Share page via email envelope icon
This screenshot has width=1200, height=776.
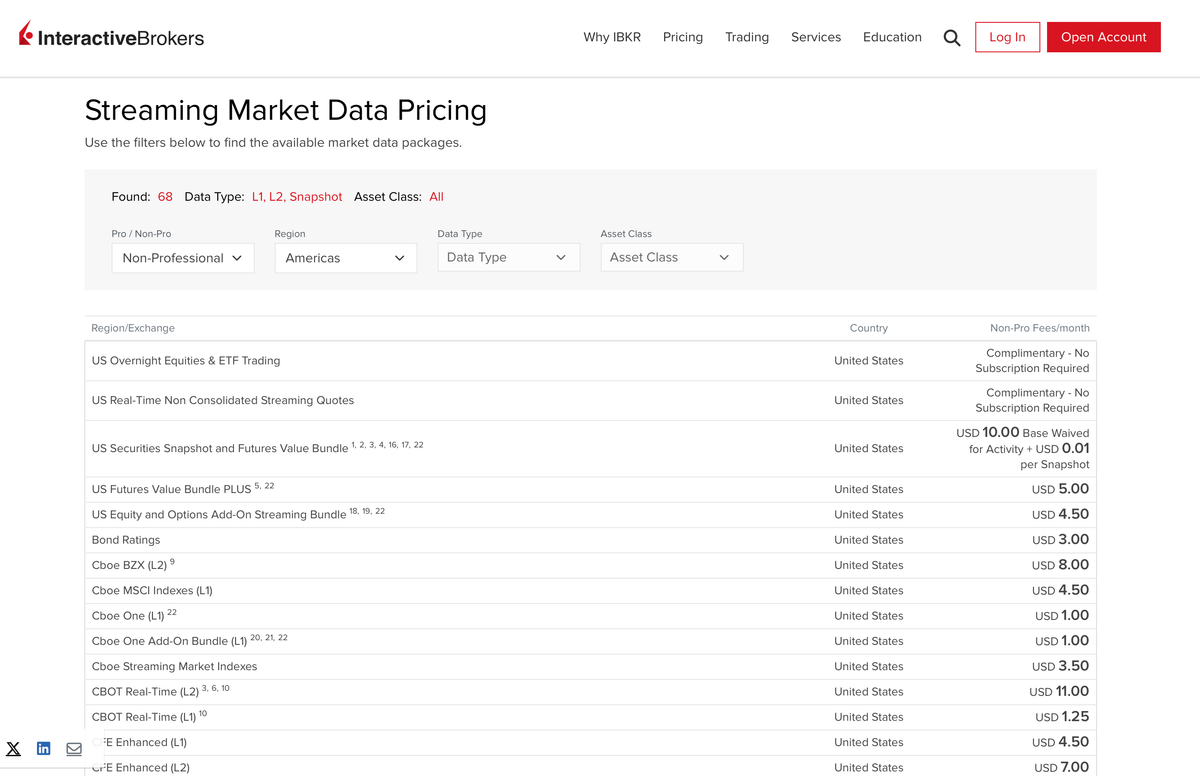click(74, 749)
